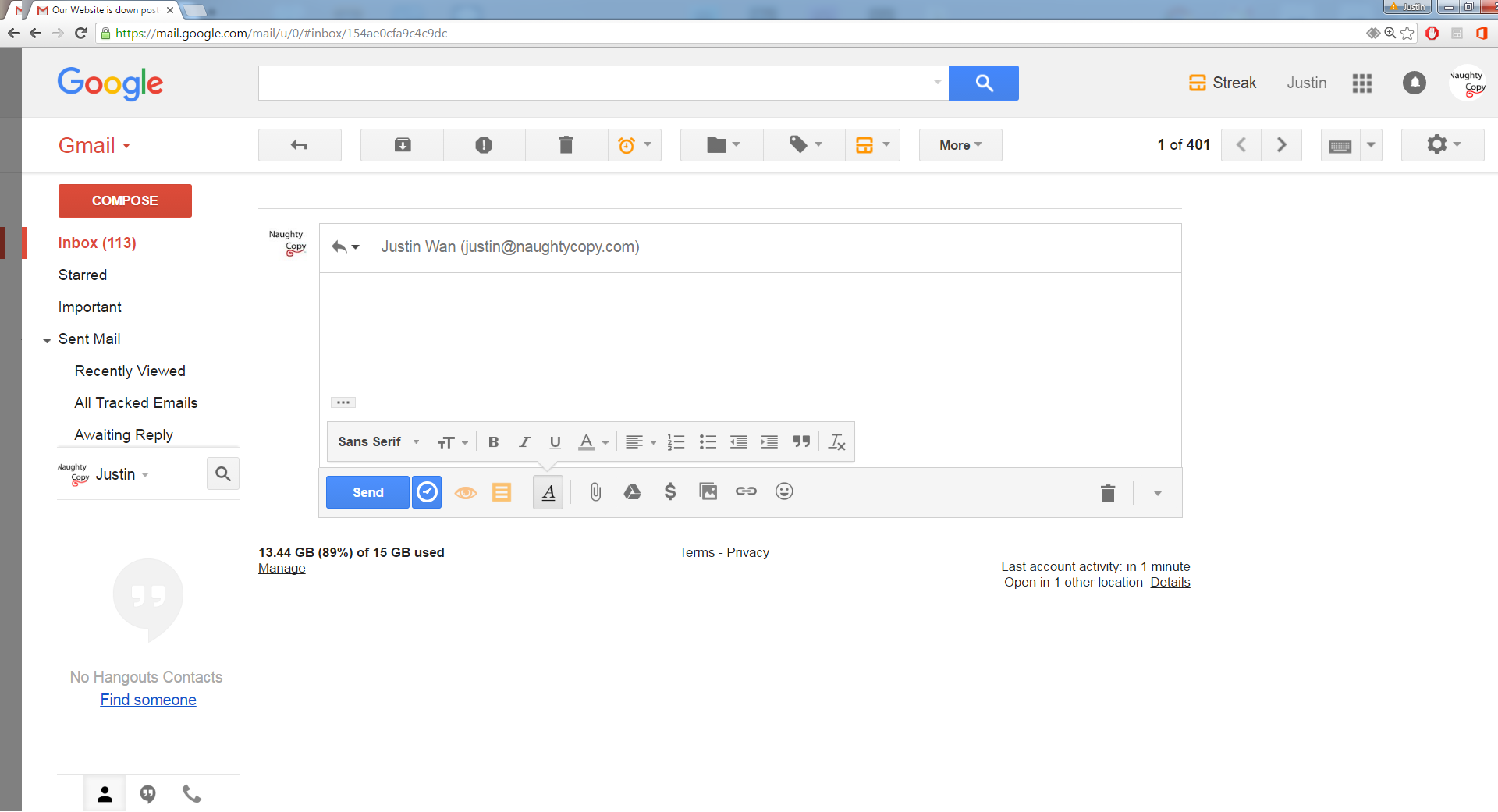
Task: Toggle Streak email tracking eye icon
Action: coord(466,493)
